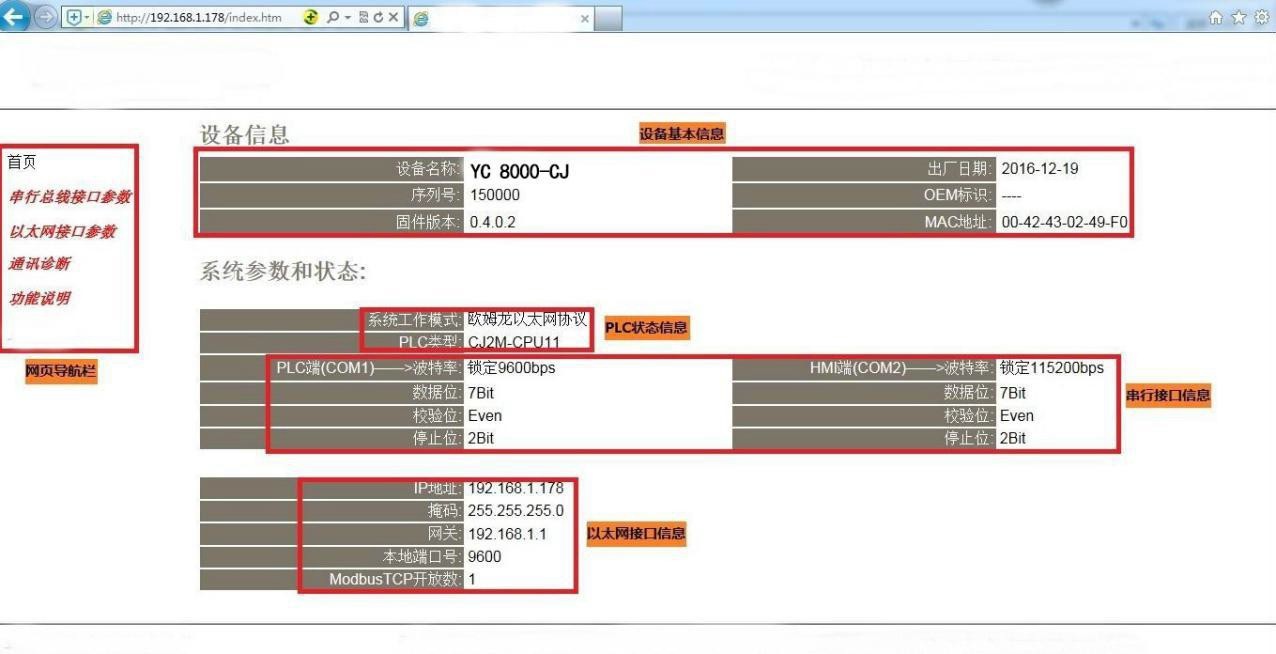Click the MAC地址 label
This screenshot has width=1276, height=654.
959,222
